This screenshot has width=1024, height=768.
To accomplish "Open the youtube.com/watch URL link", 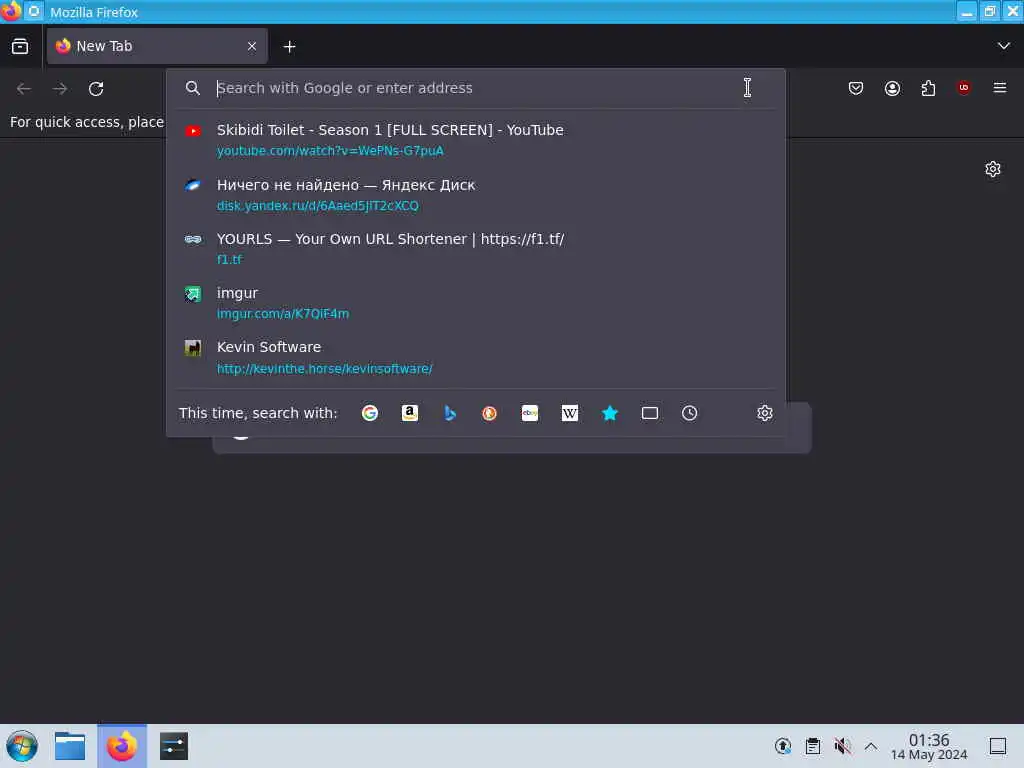I will [x=330, y=151].
